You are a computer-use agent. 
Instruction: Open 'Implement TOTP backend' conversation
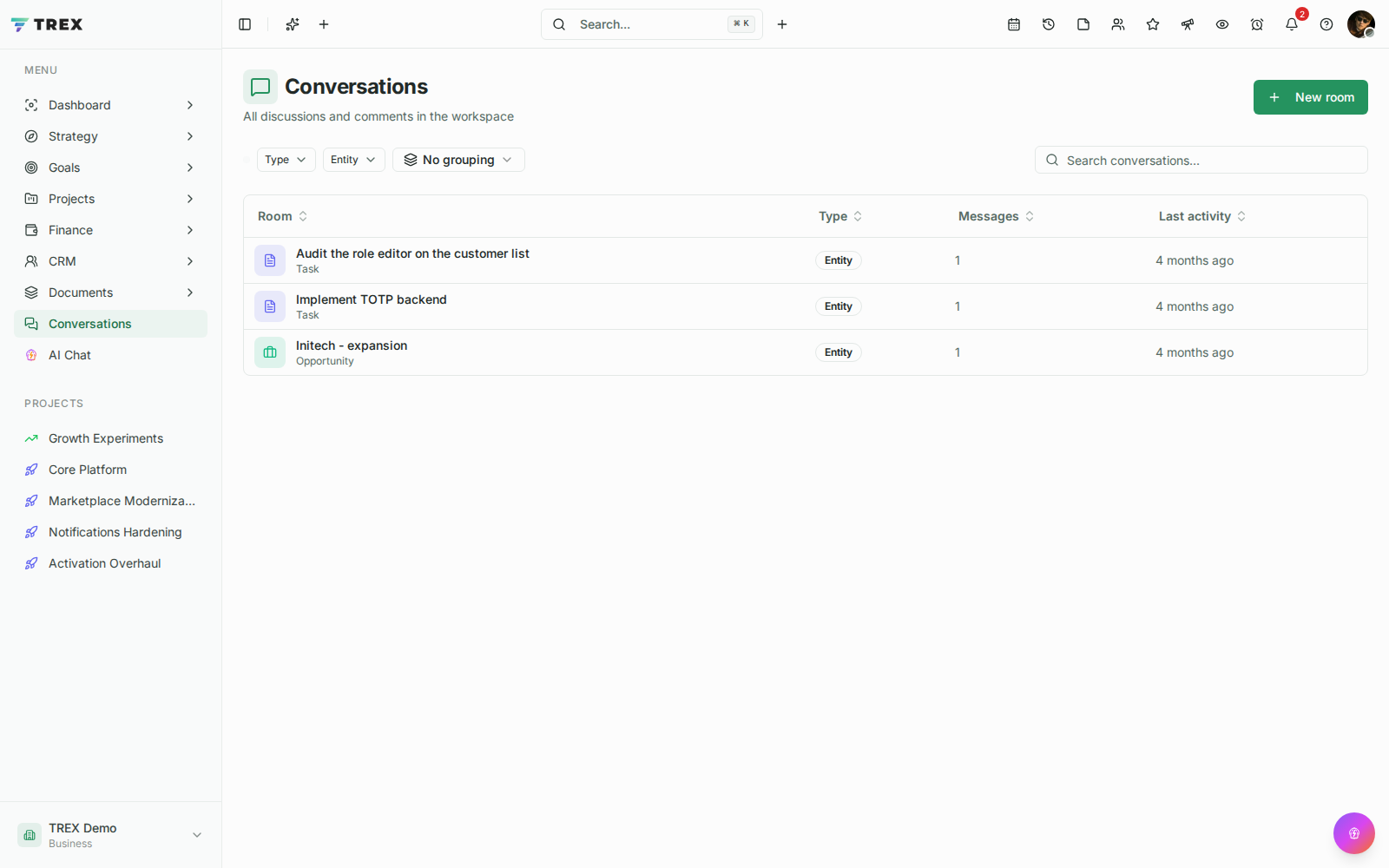pyautogui.click(x=372, y=299)
